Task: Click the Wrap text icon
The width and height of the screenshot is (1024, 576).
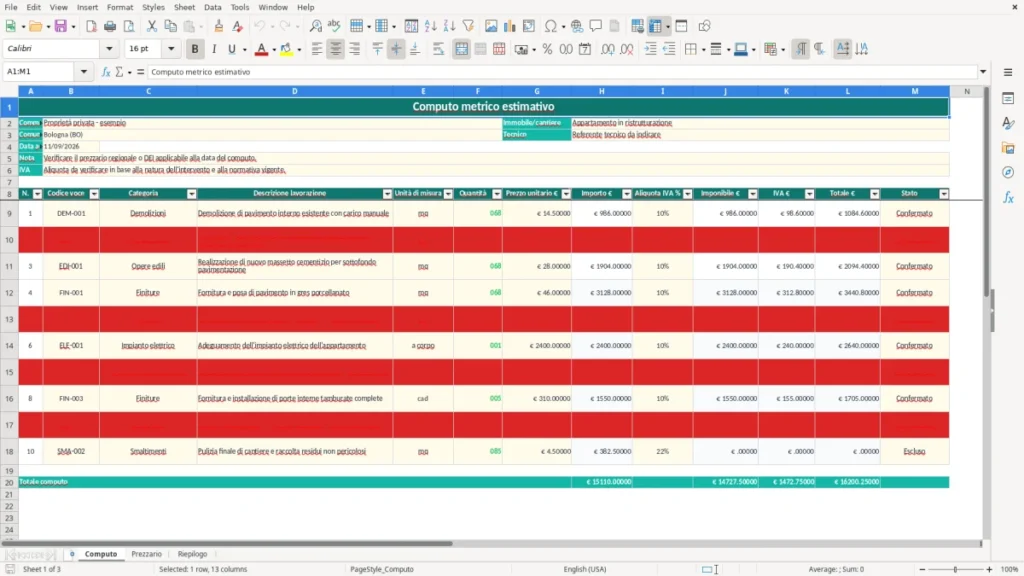Action: tap(438, 49)
